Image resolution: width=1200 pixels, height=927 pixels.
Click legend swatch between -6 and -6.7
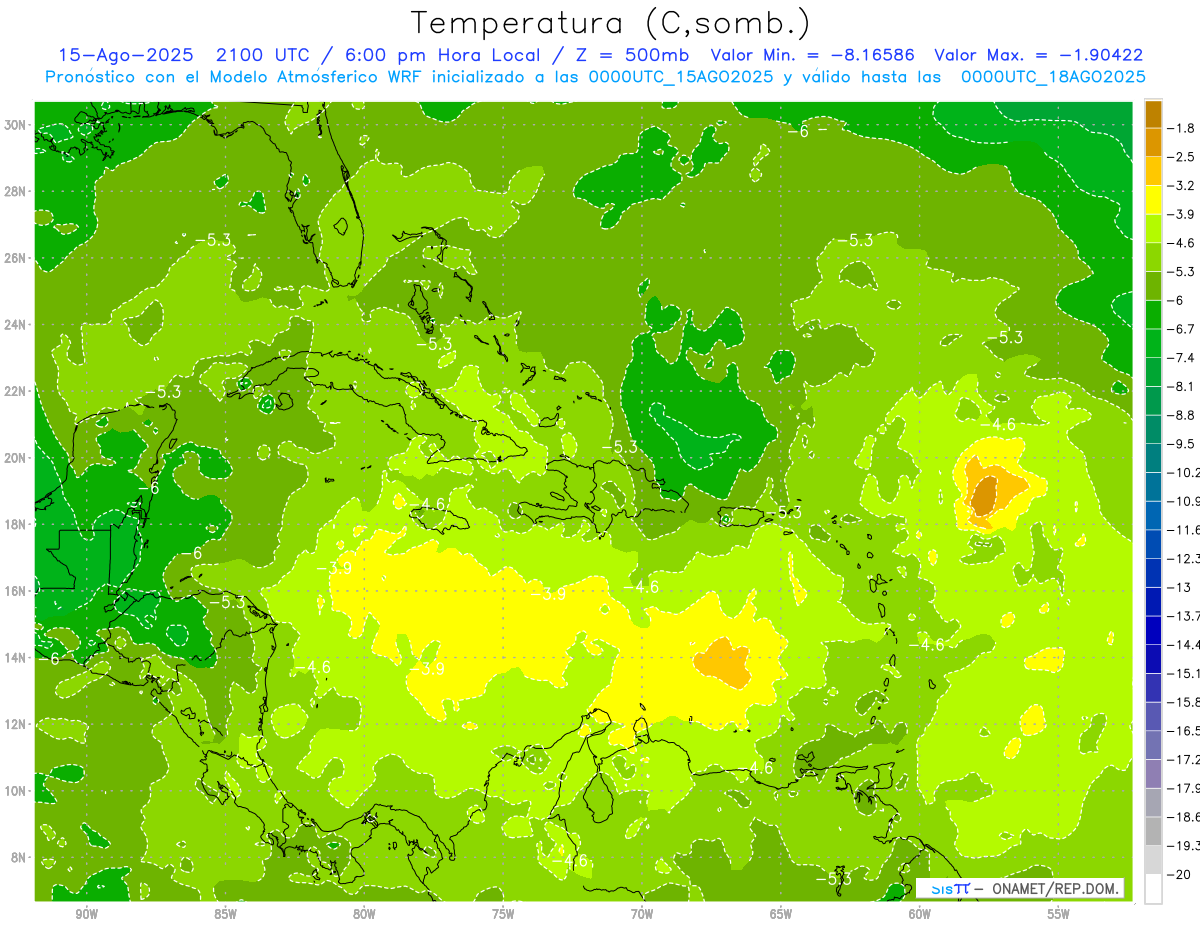click(1153, 315)
